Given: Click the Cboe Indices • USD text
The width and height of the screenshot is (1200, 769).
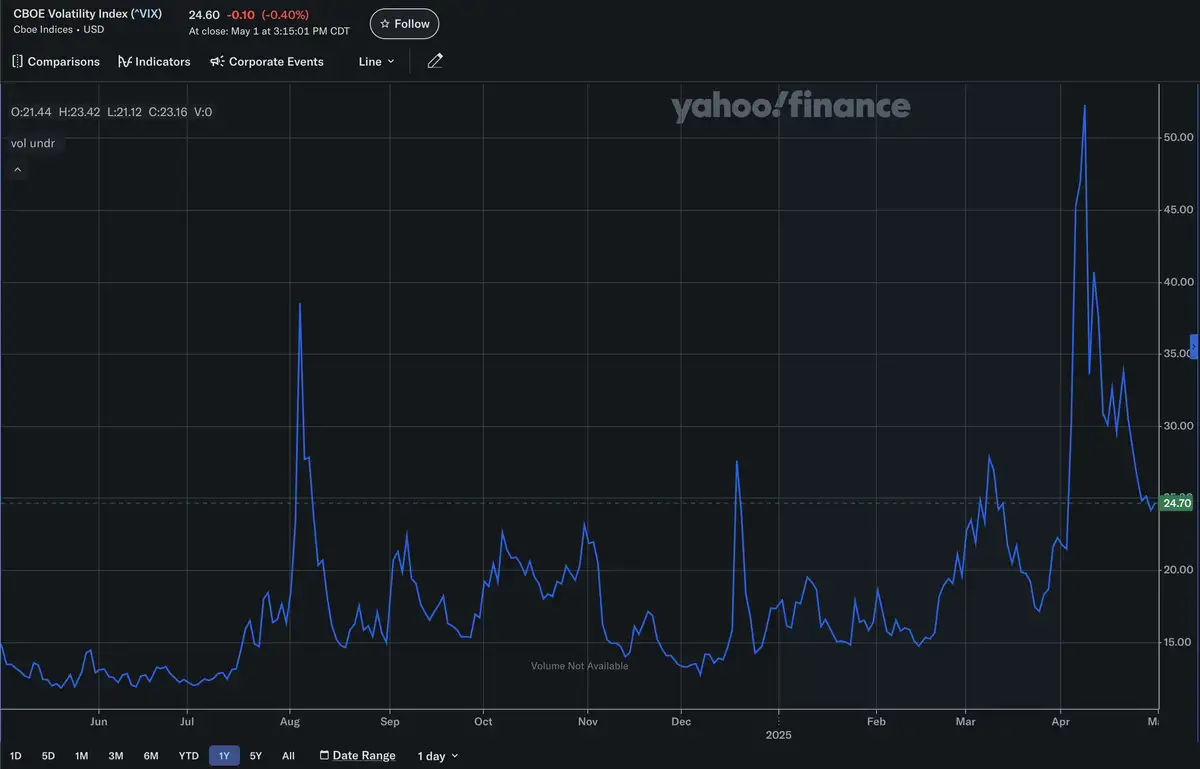Looking at the screenshot, I should click(59, 30).
